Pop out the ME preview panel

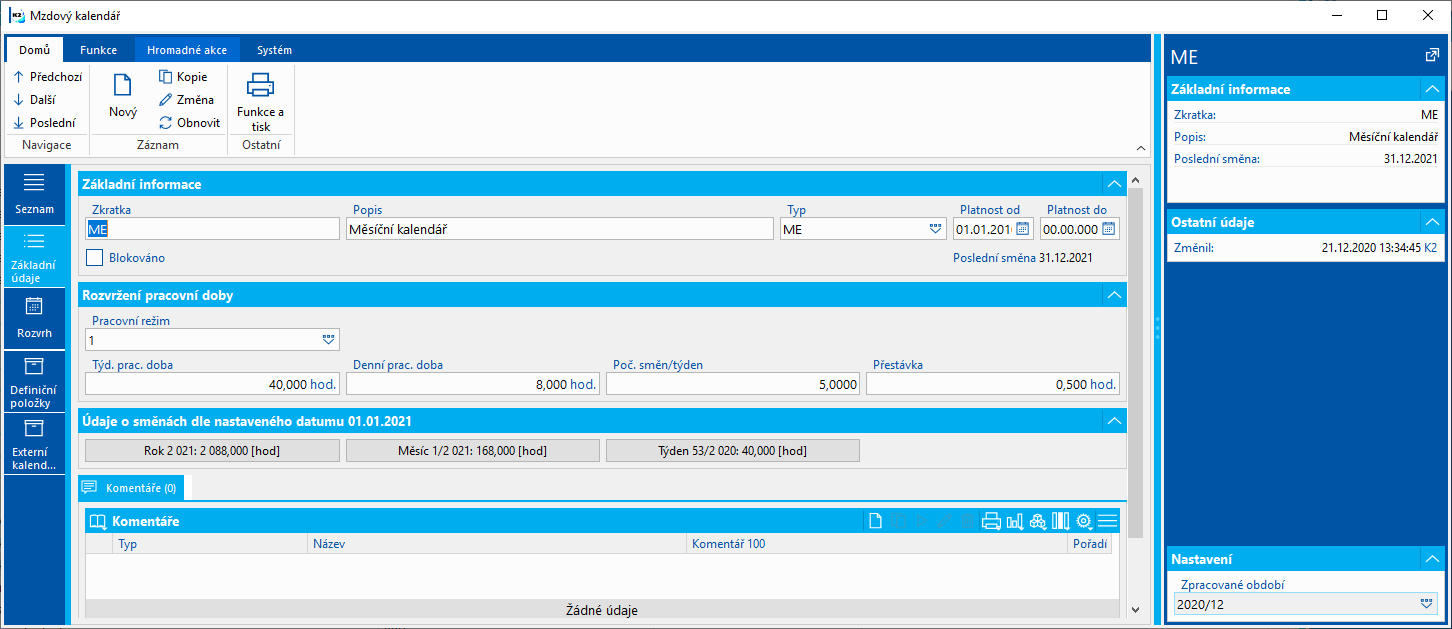click(1432, 56)
